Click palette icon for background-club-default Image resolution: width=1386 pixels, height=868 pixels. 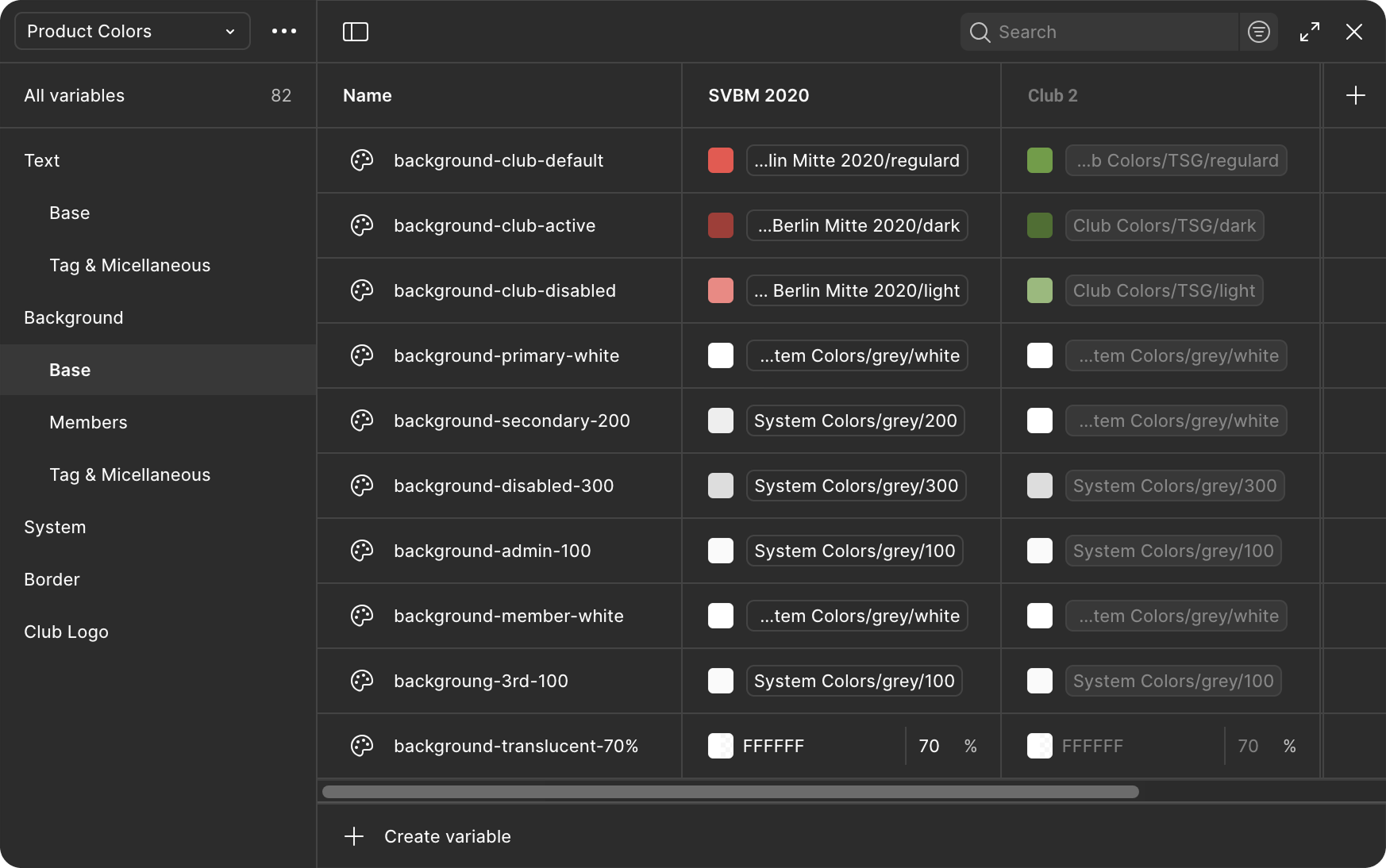362,160
